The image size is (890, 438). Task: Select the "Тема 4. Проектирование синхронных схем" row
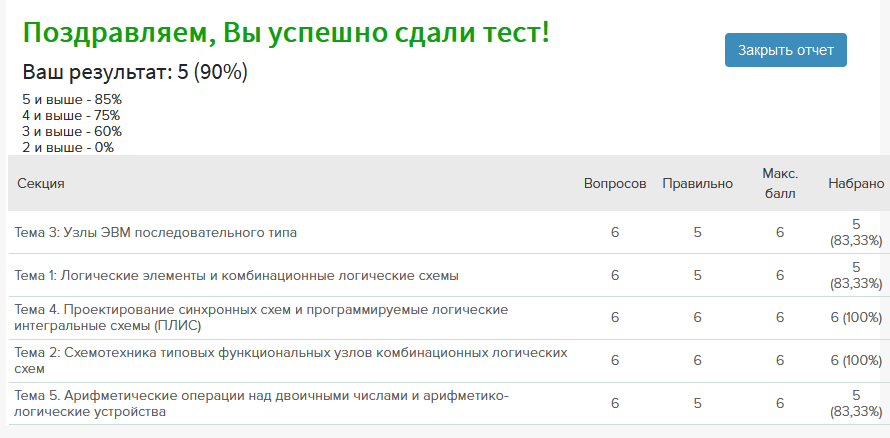(x=262, y=317)
